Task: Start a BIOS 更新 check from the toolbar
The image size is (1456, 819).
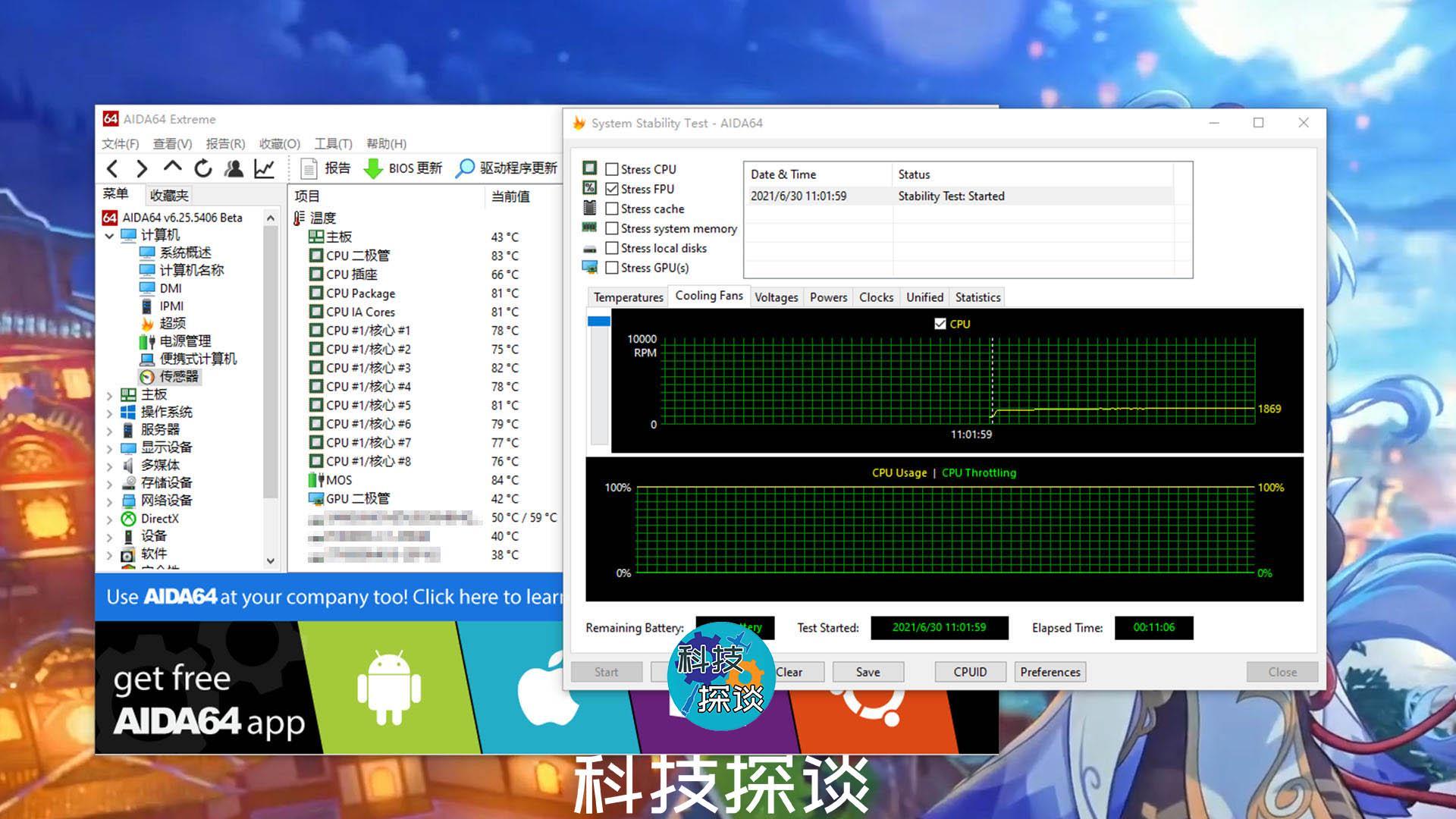Action: 404,168
